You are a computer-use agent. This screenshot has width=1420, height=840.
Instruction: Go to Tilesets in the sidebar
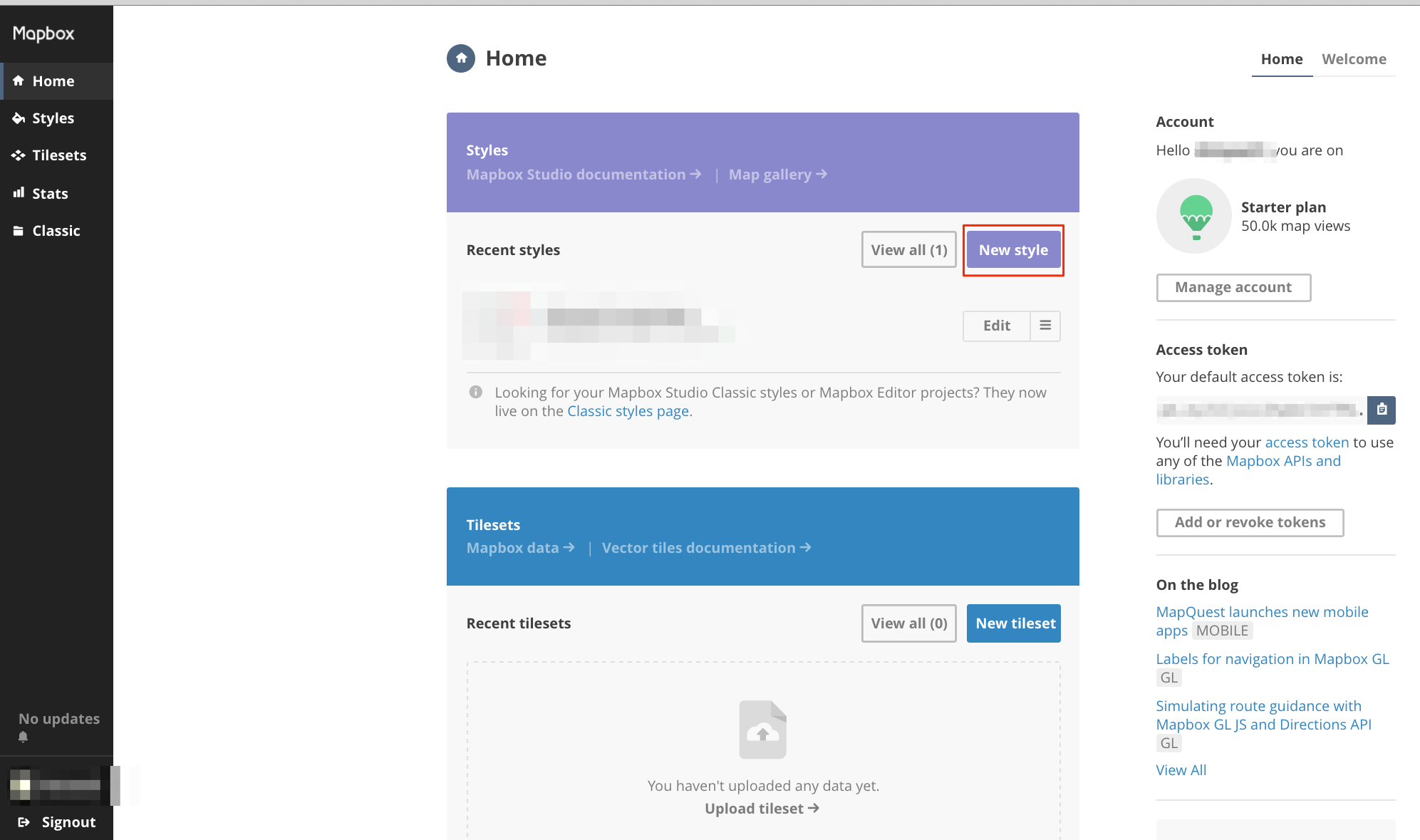(x=58, y=155)
